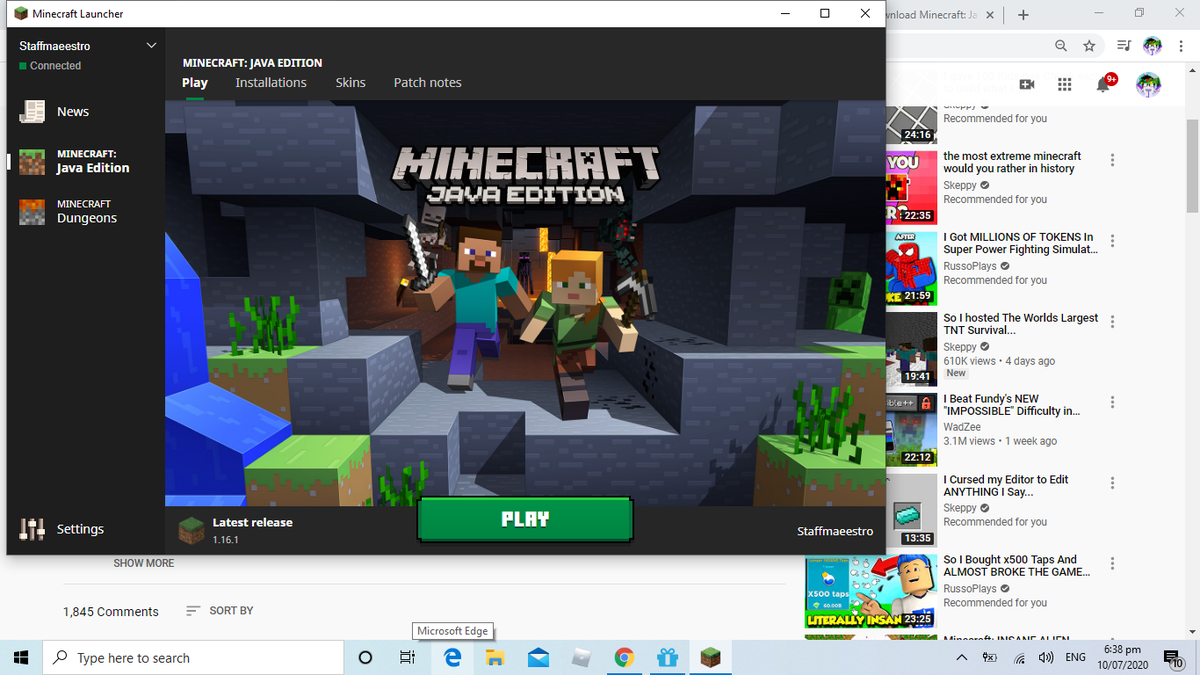Screen dimensions: 1200x675
Task: Open 'I Cursed my Editor' video title
Action: point(1006,486)
